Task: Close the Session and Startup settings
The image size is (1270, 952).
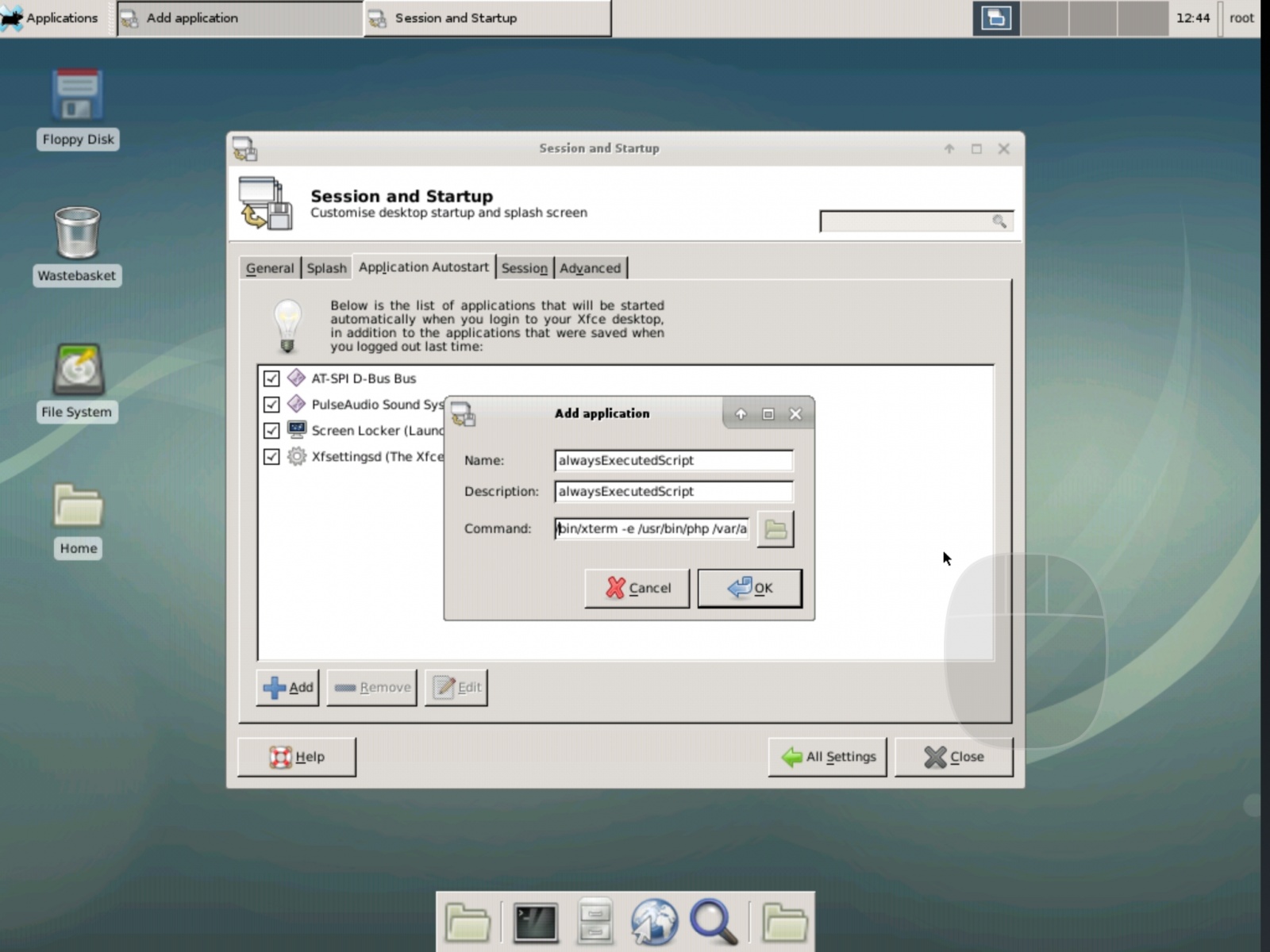Action: click(953, 757)
